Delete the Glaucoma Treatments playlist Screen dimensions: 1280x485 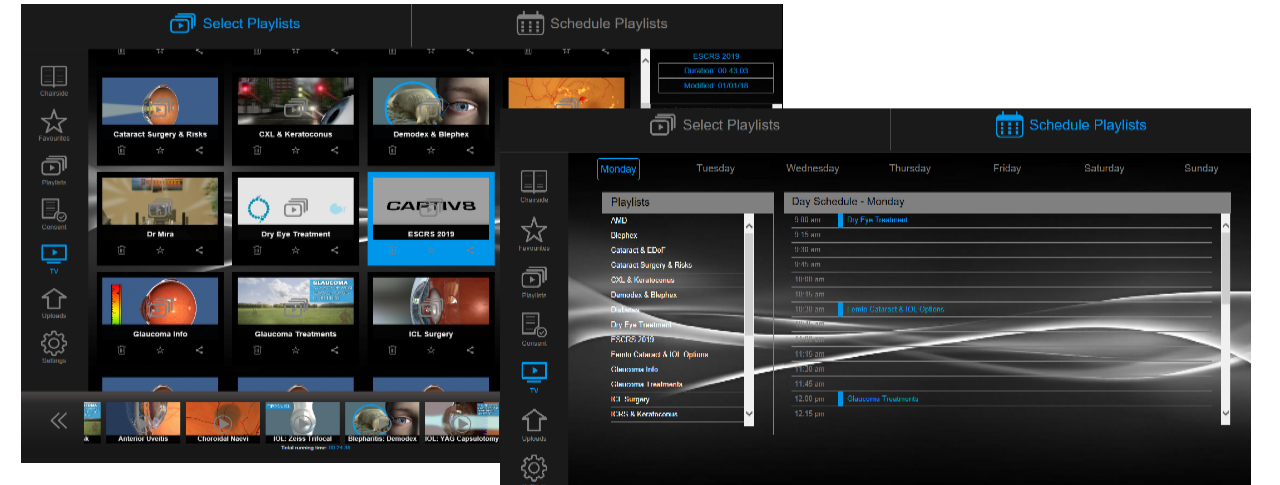257,350
